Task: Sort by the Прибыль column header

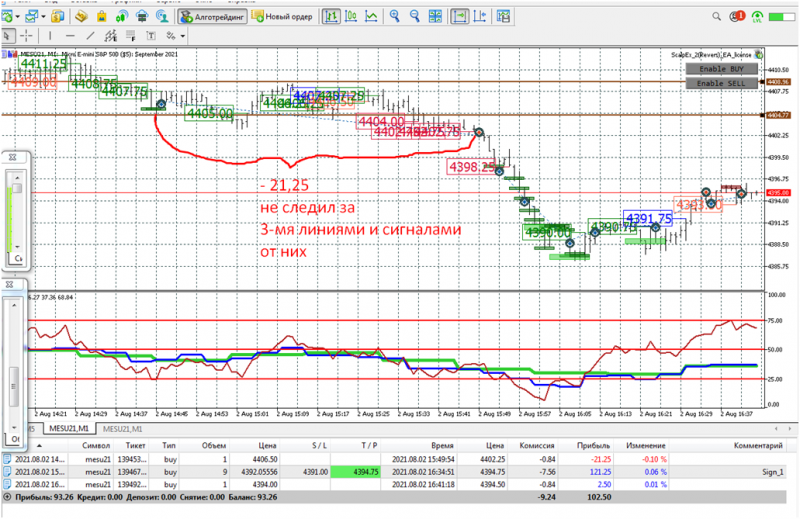Action: click(593, 446)
